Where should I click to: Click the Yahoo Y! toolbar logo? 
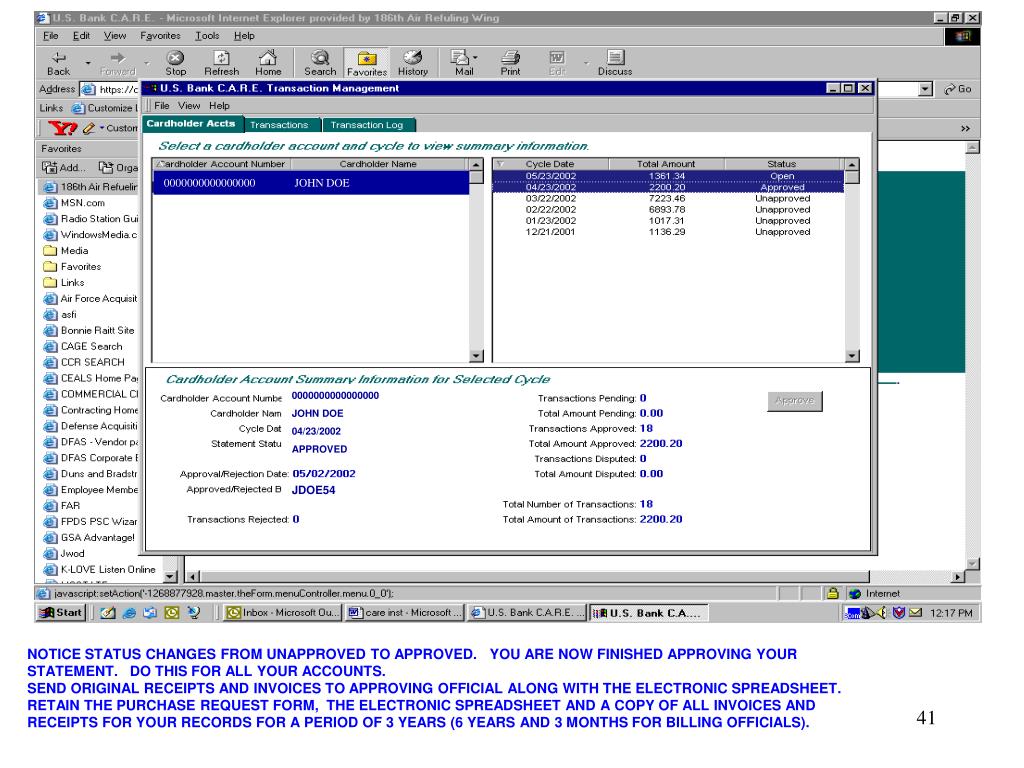pos(63,128)
